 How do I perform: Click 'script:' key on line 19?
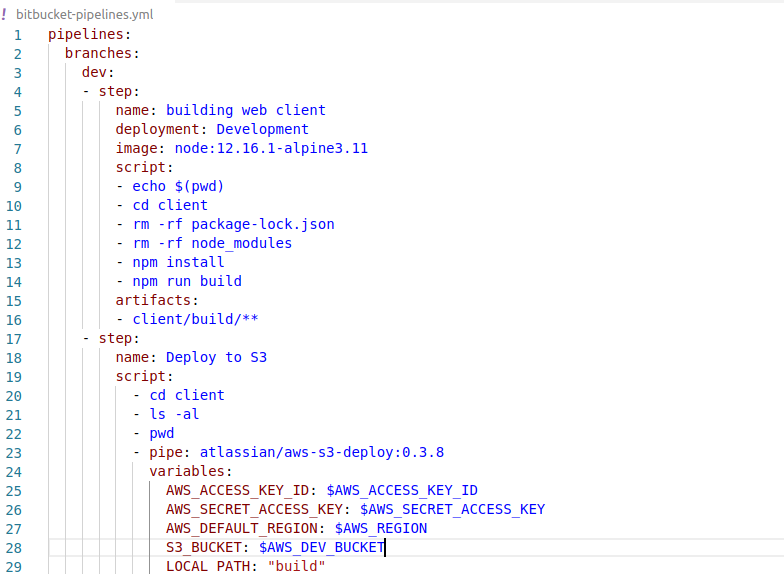(x=144, y=376)
